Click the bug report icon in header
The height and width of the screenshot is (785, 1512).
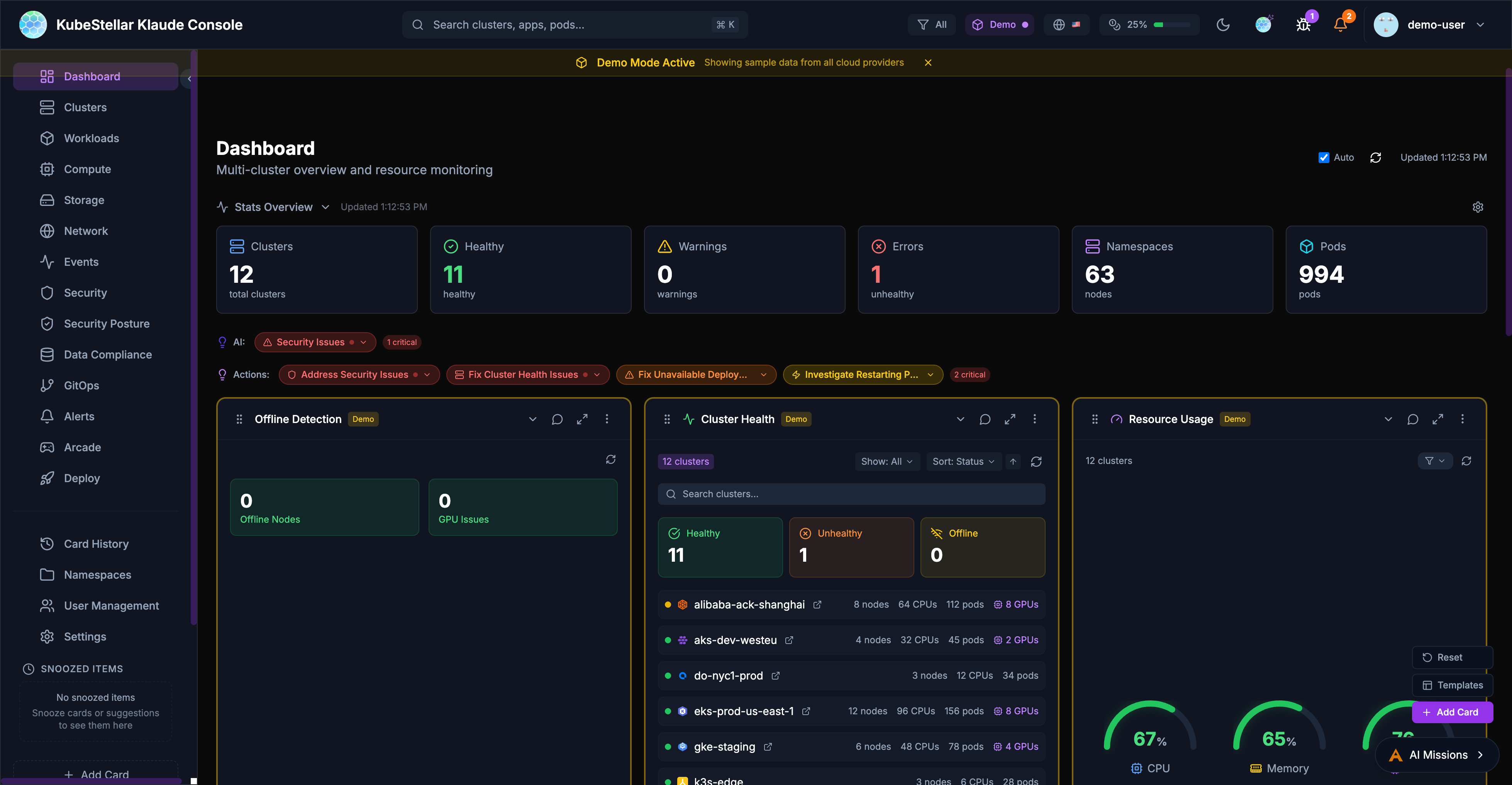(1303, 25)
